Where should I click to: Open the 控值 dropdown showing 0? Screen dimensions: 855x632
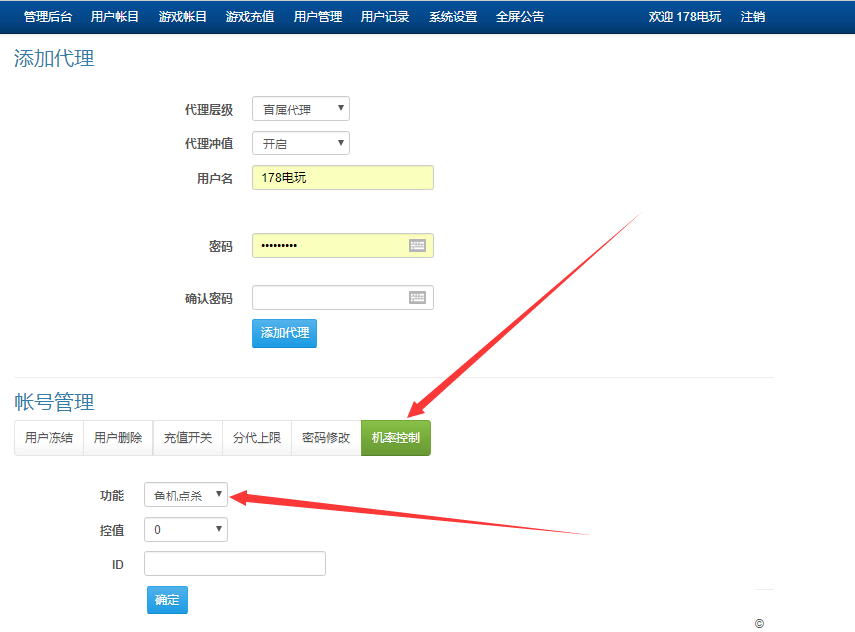coord(185,529)
